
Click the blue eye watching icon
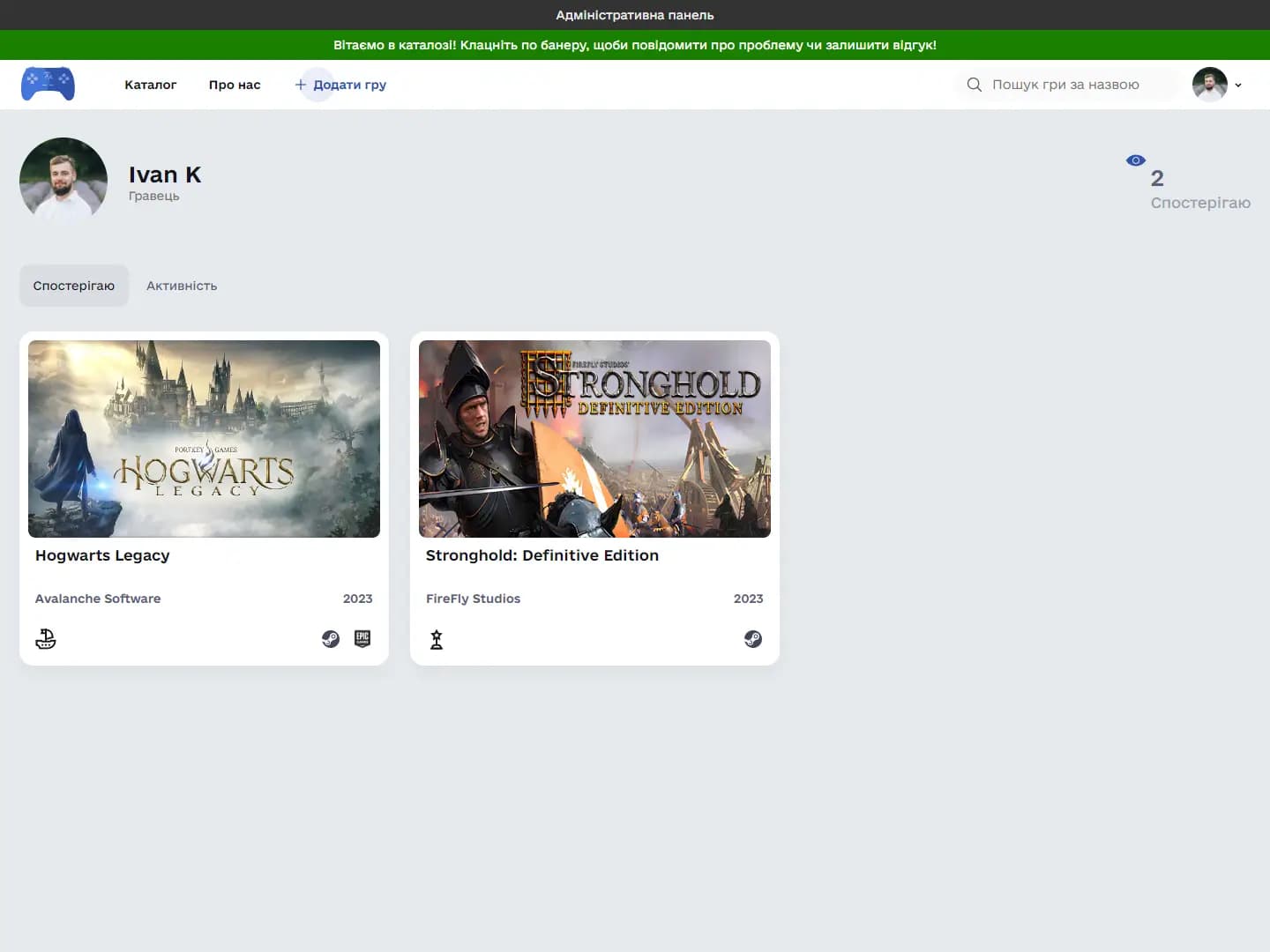point(1136,160)
